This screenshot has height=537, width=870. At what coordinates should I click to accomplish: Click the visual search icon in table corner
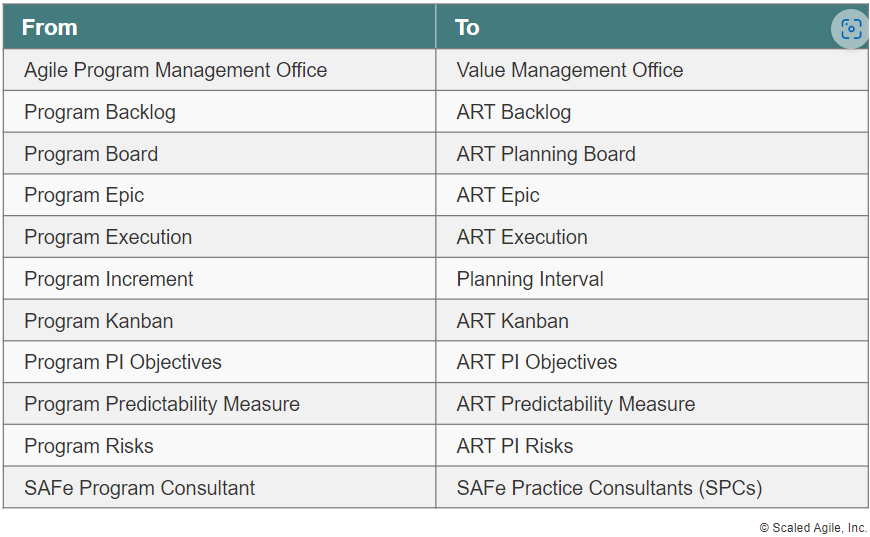(x=850, y=29)
